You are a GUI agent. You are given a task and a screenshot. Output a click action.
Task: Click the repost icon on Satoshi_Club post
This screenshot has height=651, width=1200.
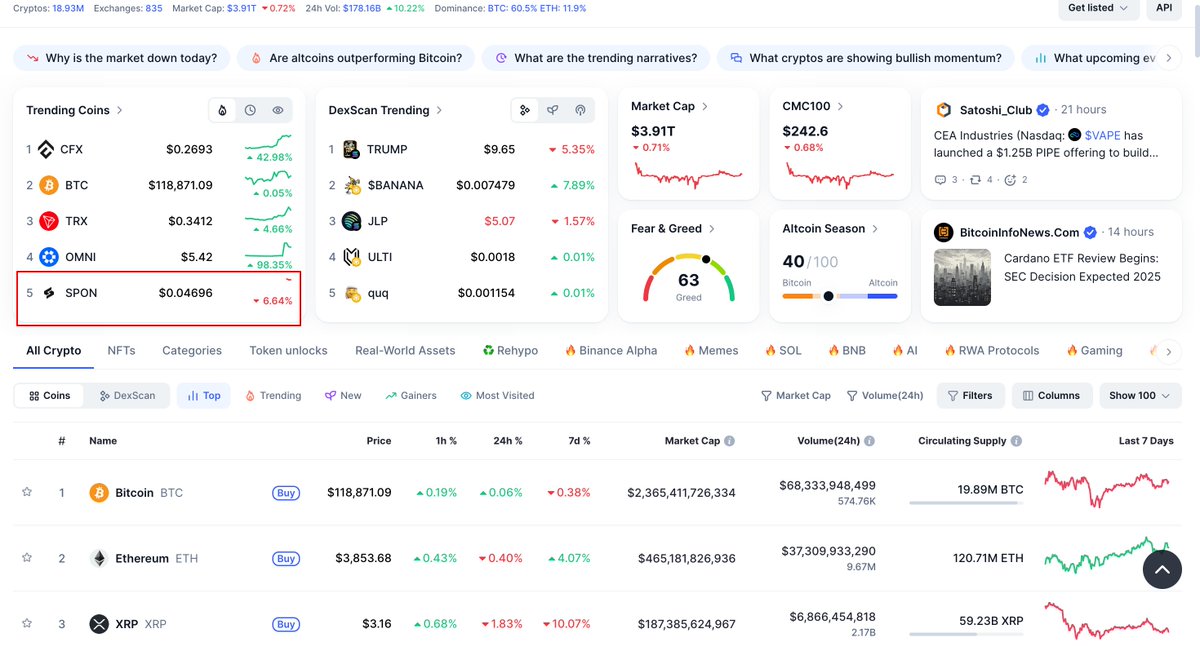(974, 180)
